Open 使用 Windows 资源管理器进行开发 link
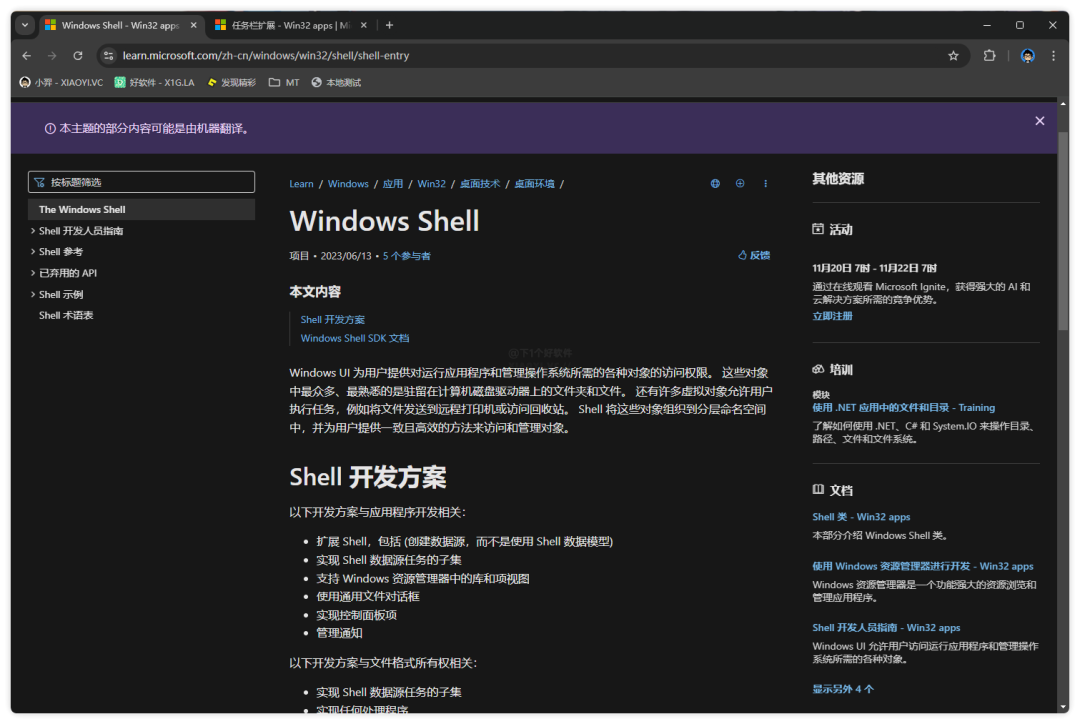 (x=922, y=566)
